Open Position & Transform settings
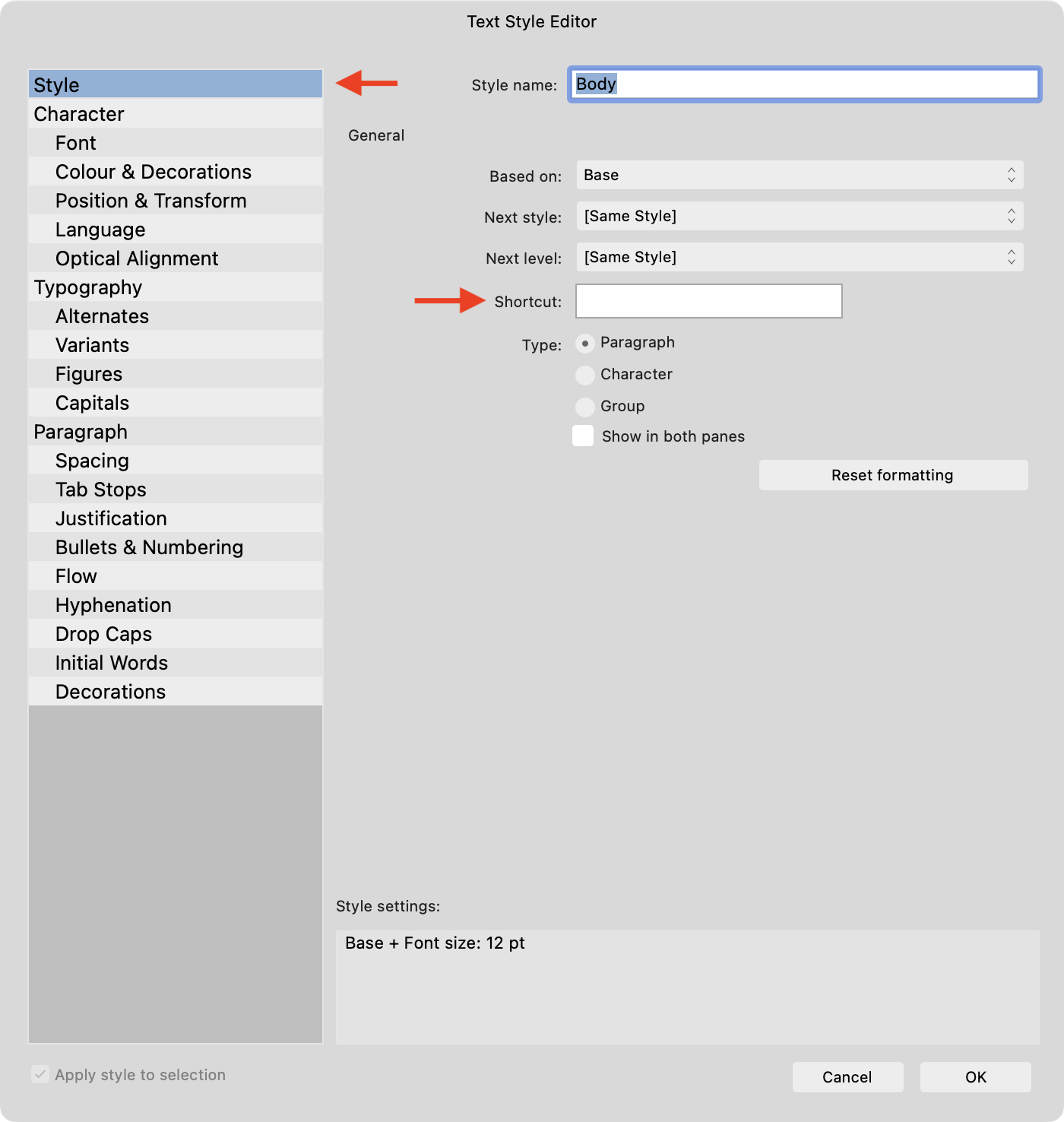This screenshot has width=1064, height=1122. coord(150,200)
